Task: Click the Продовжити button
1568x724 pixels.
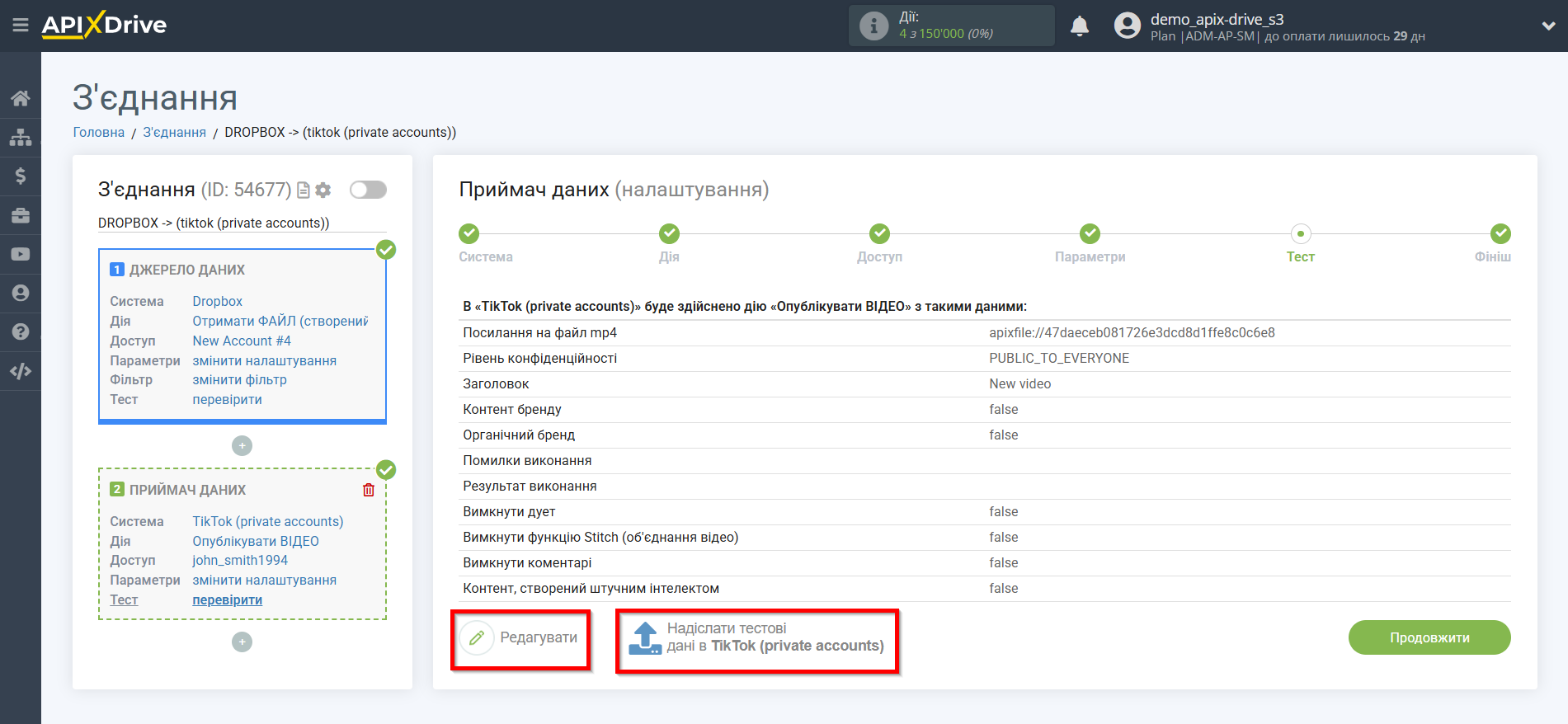Action: 1429,637
